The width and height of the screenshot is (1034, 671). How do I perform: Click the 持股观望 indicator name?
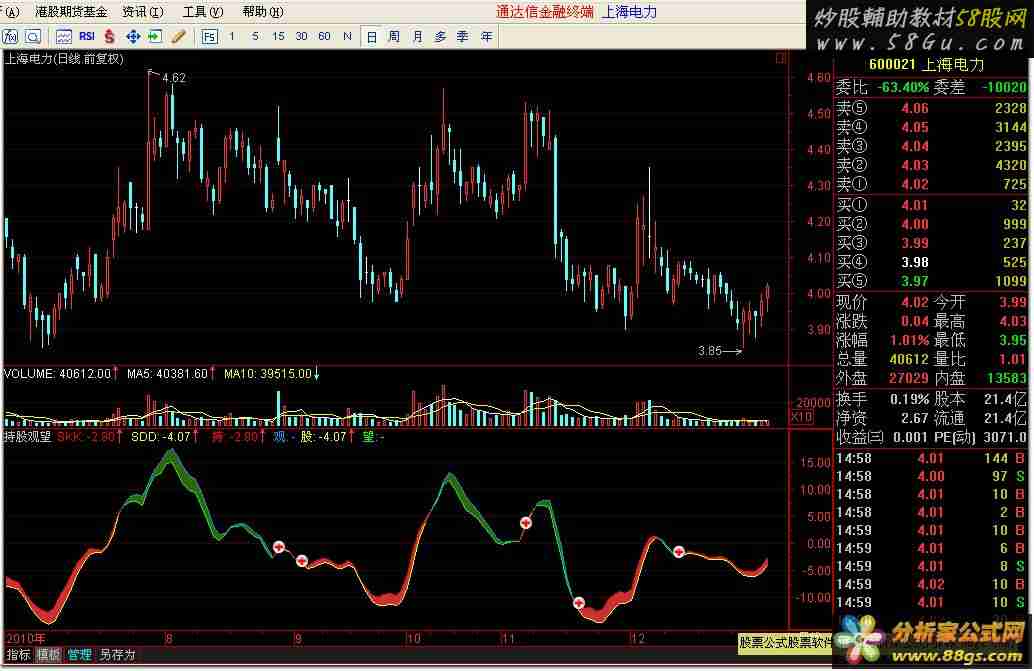point(27,436)
